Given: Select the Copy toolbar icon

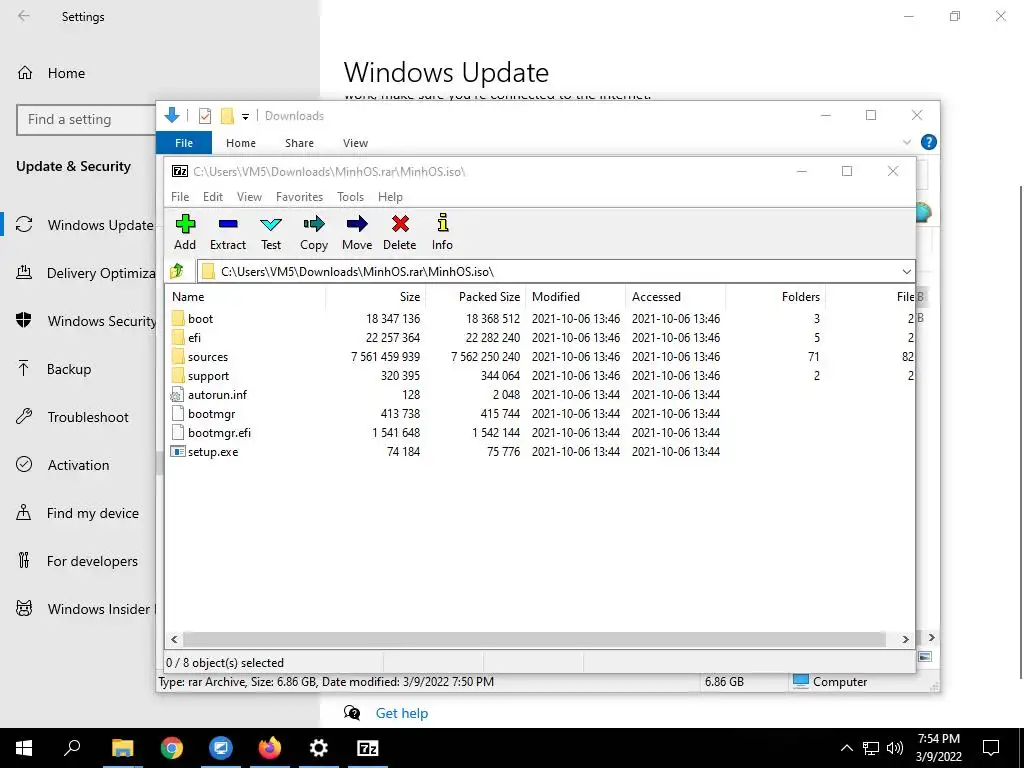Looking at the screenshot, I should [313, 224].
